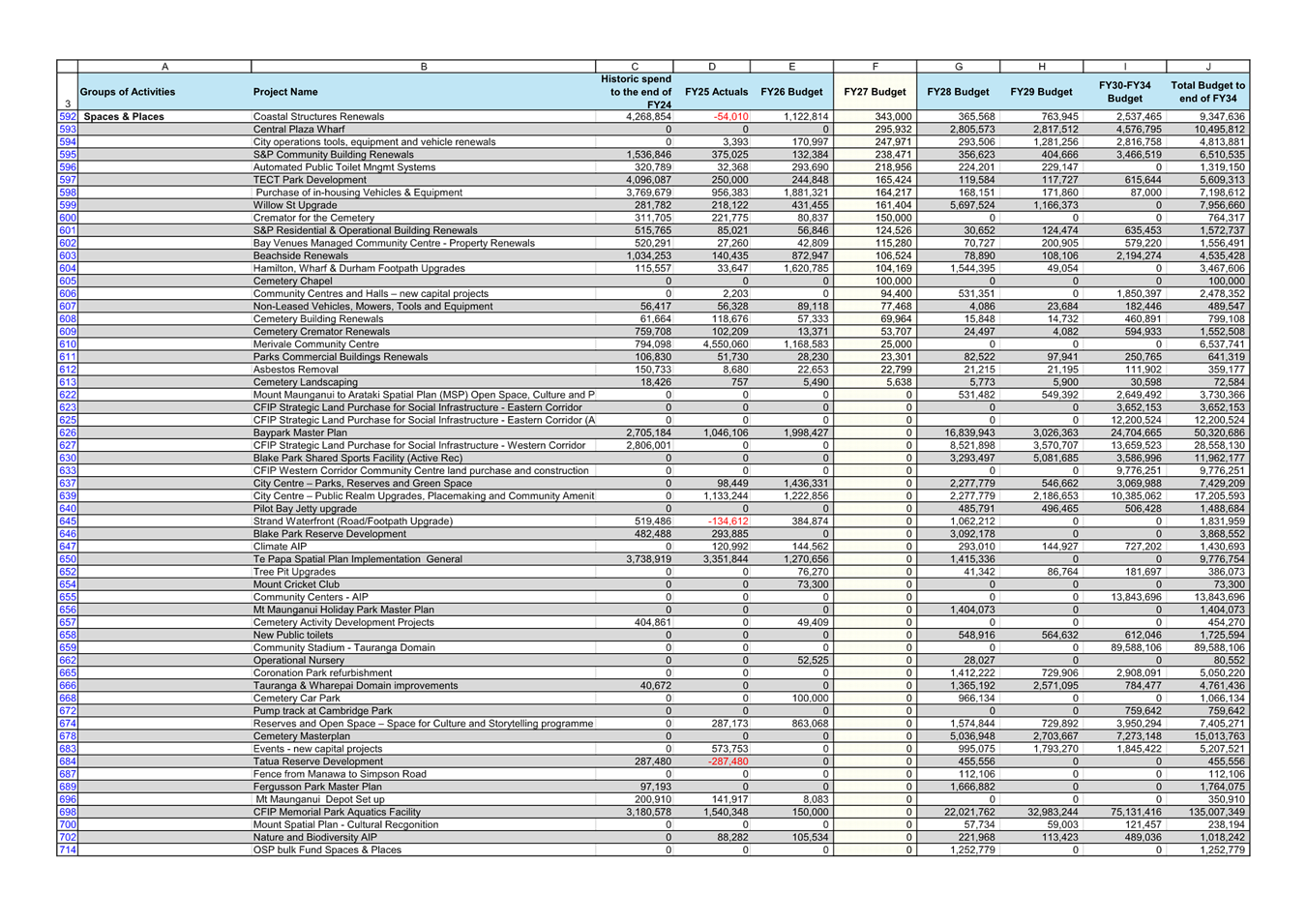Click the 'Central Plaza Wharf' project cell
Viewport: 1307px width, 924px height.
pyautogui.click(x=299, y=130)
